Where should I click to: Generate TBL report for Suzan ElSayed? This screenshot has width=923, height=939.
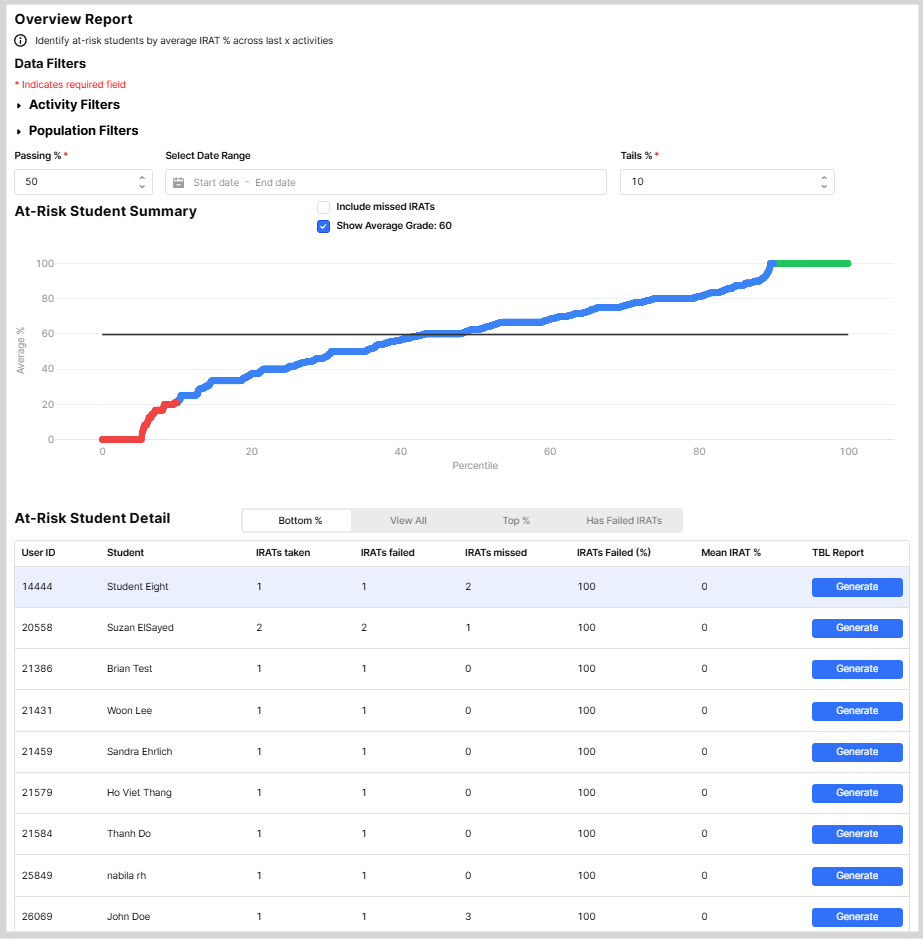click(857, 628)
